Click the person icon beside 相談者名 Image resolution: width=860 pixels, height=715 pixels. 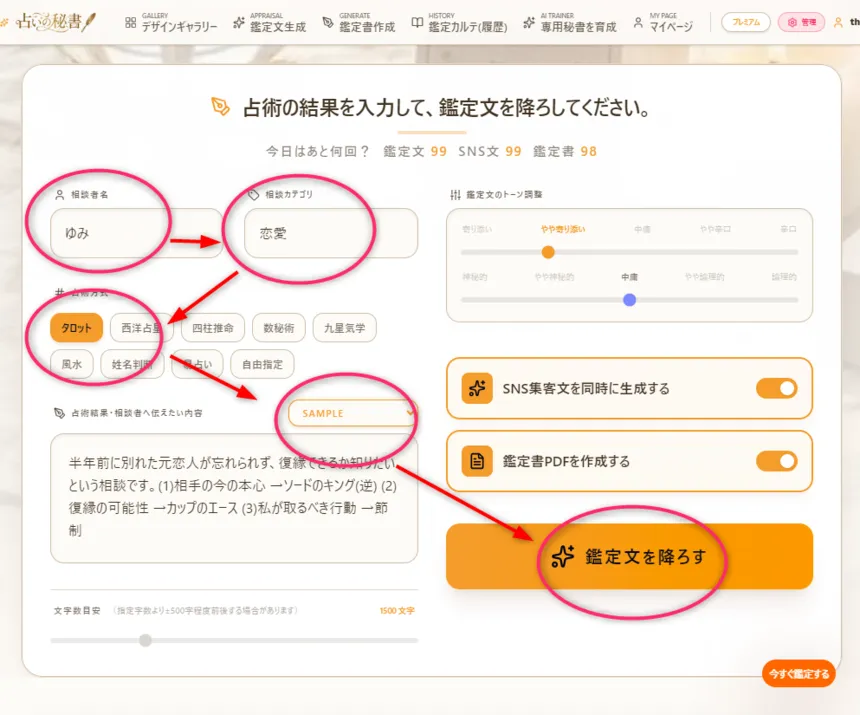(60, 195)
